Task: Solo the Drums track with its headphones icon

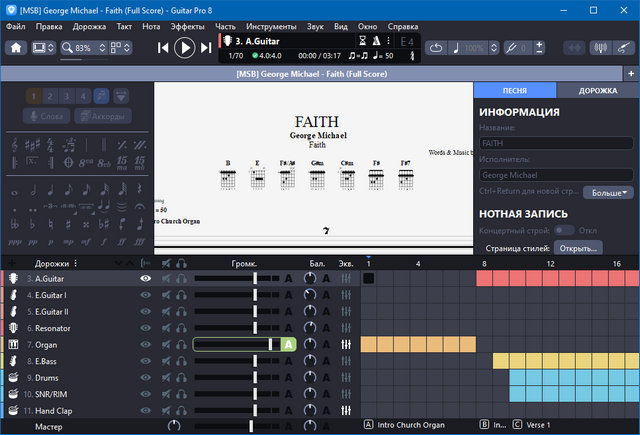Action: tap(181, 378)
